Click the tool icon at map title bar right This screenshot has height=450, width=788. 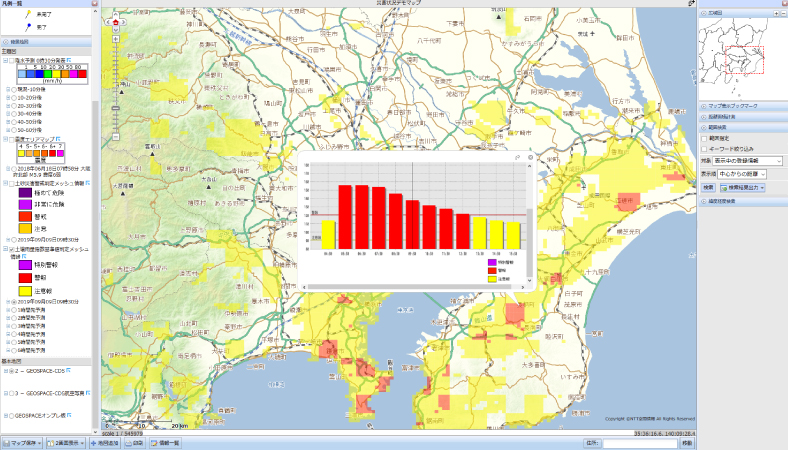(692, 3)
